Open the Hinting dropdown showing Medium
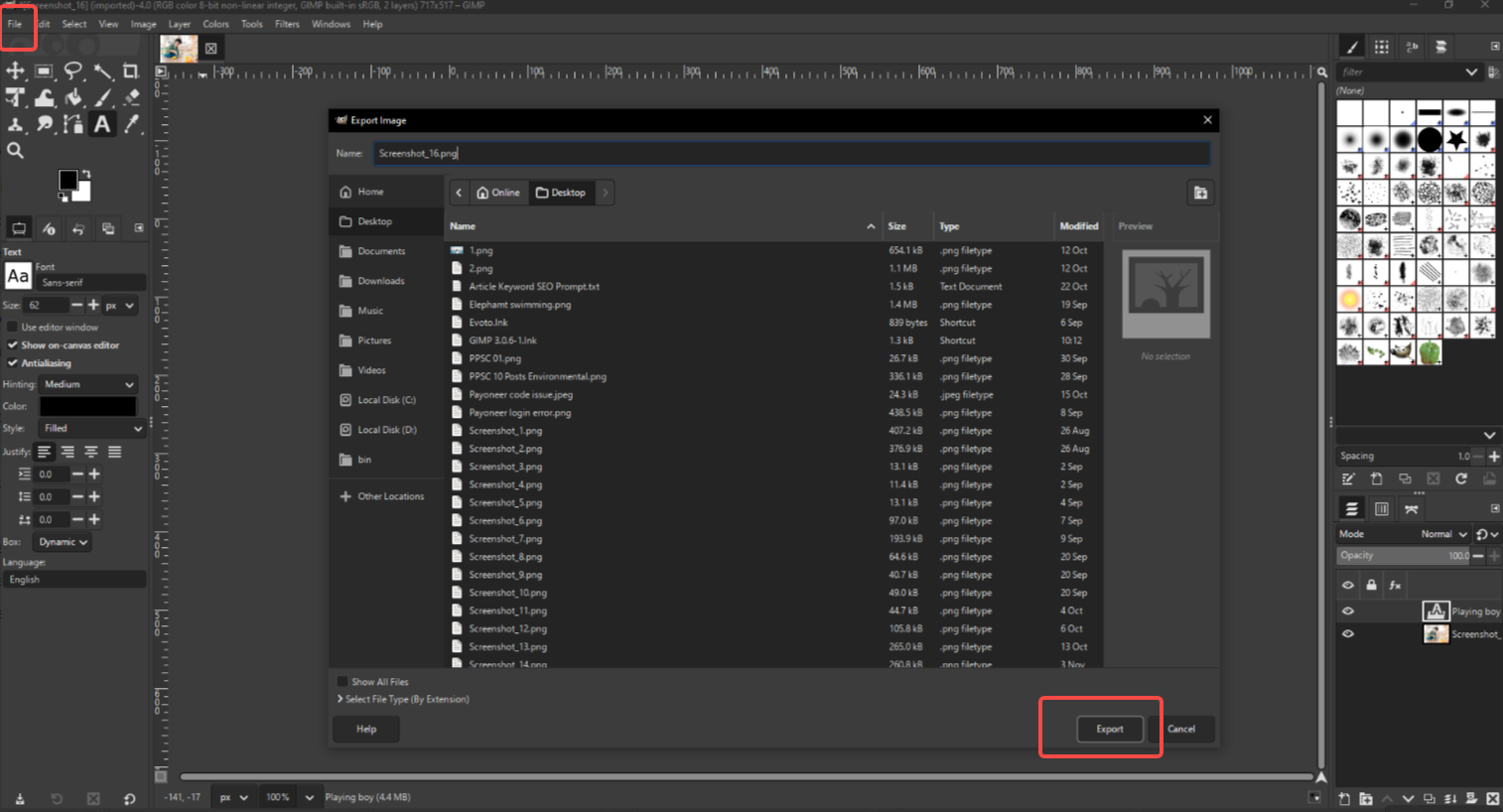 click(x=87, y=383)
